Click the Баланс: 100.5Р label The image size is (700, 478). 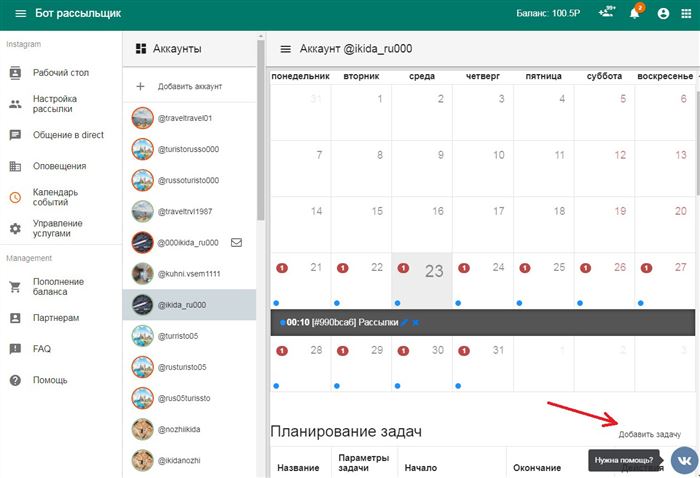[548, 13]
